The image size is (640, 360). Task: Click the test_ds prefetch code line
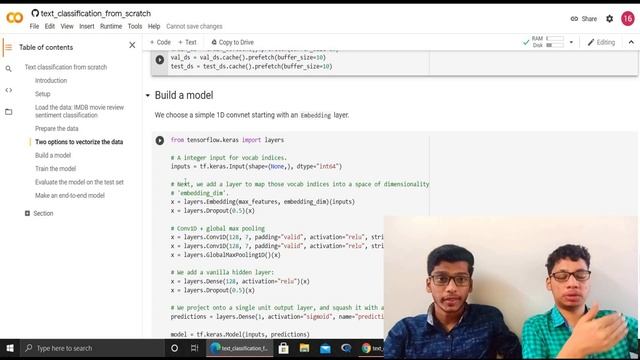(x=251, y=66)
